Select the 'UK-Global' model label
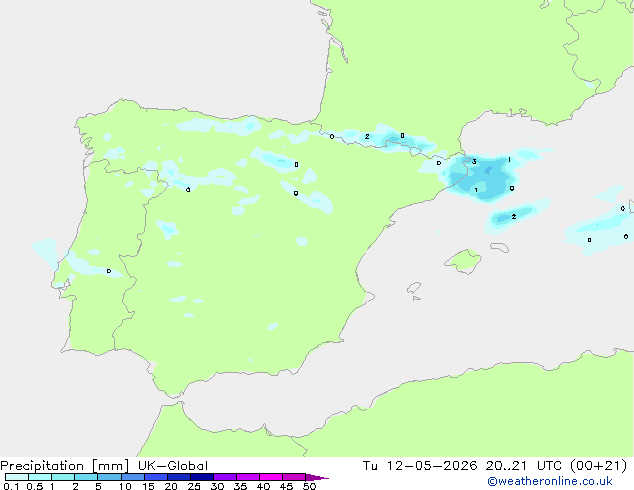 [x=173, y=466]
